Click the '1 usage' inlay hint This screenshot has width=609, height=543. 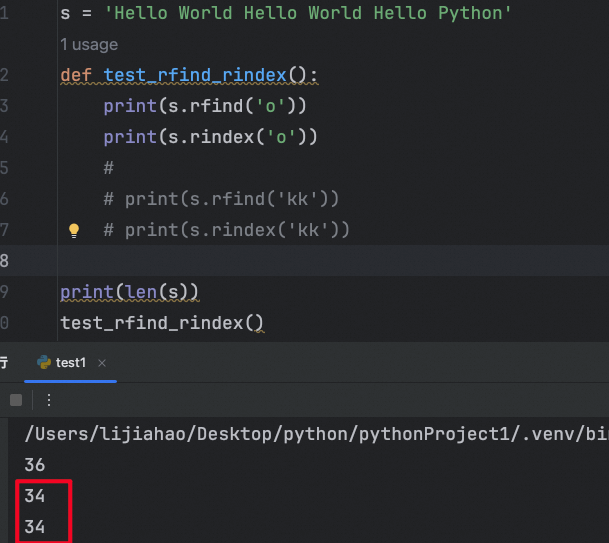89,45
